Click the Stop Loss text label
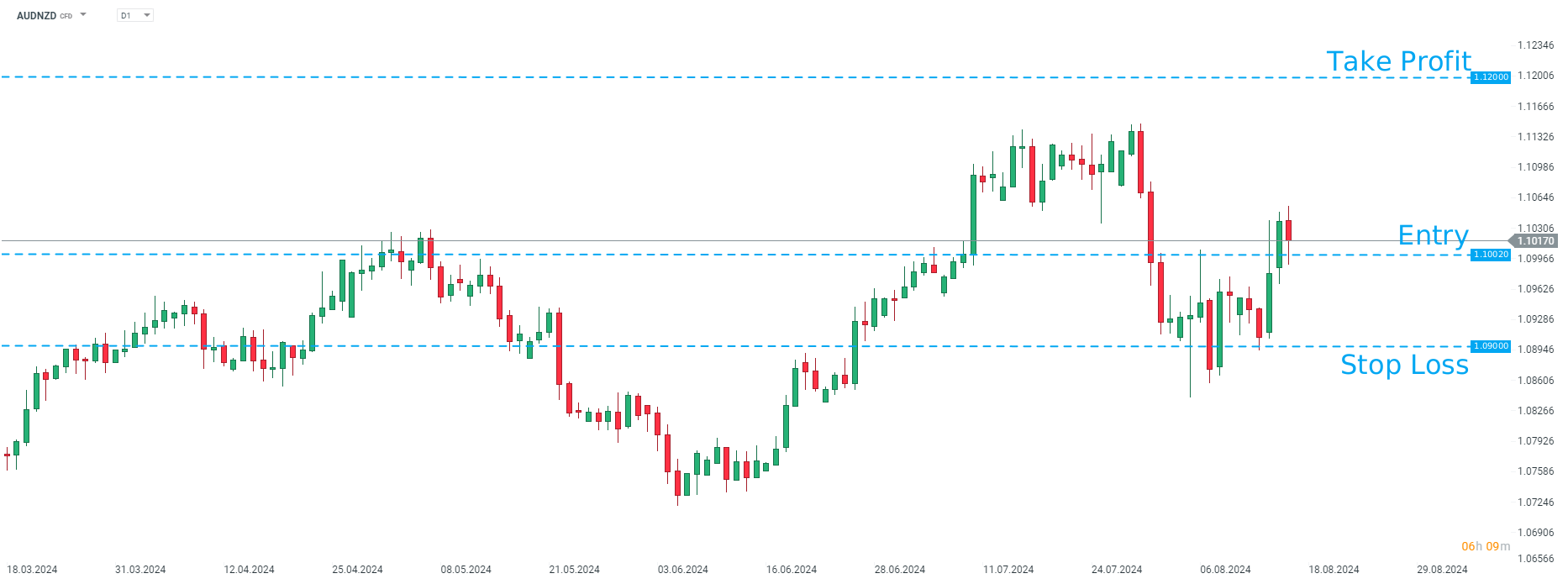 [1404, 365]
